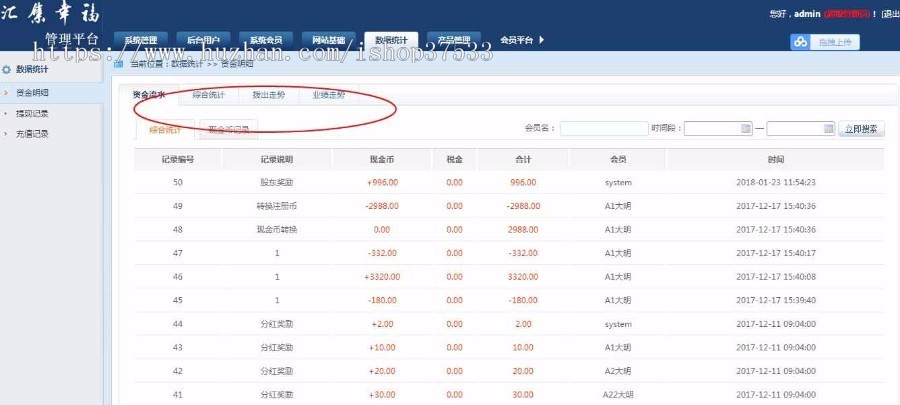Viewport: 900px width, 405px height.
Task: Click timestamp 2017-12-17 15:39:40
Action: (775, 300)
